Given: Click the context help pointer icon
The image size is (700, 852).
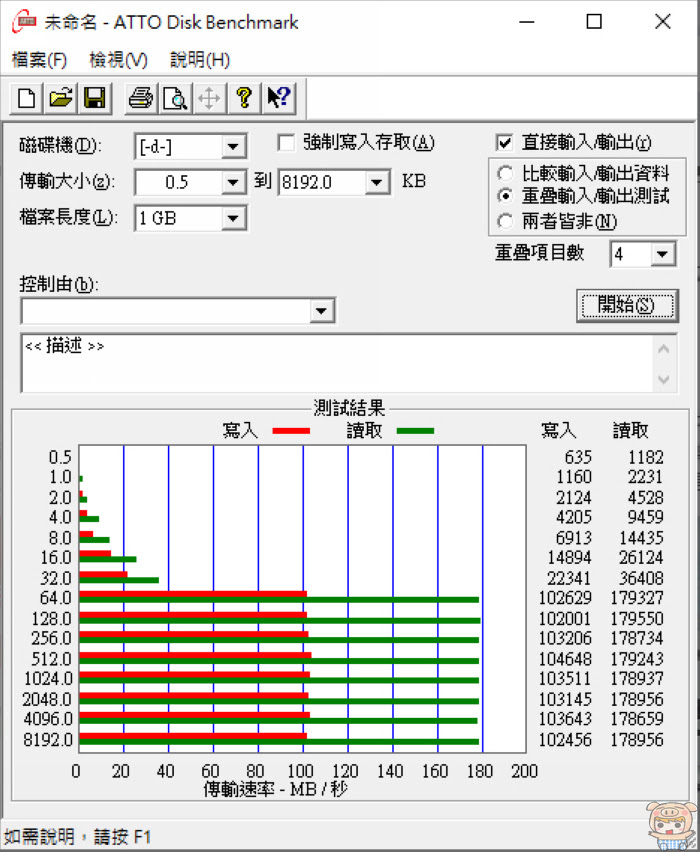Looking at the screenshot, I should 279,99.
